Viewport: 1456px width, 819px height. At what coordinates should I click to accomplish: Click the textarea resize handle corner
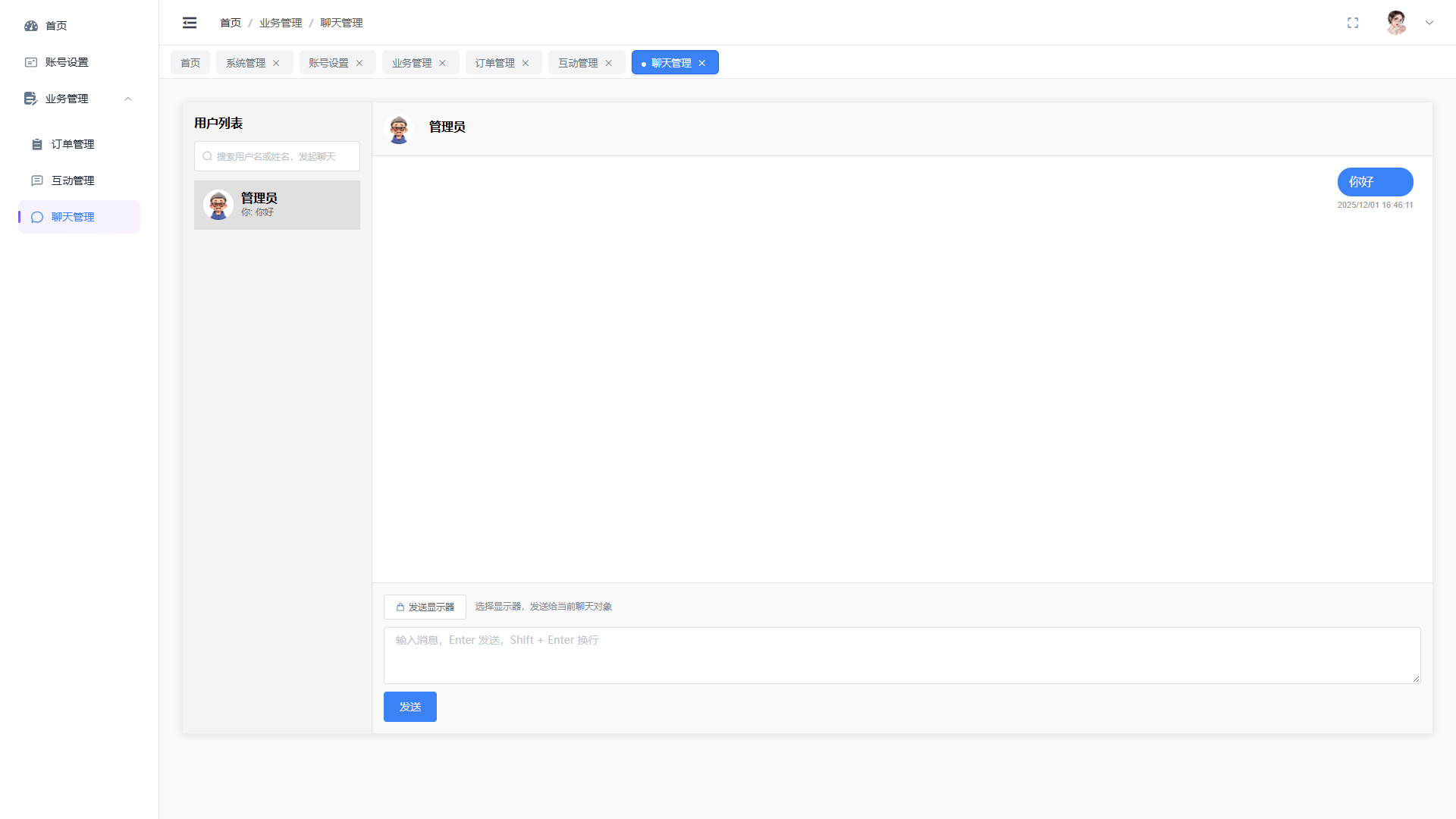(1416, 679)
